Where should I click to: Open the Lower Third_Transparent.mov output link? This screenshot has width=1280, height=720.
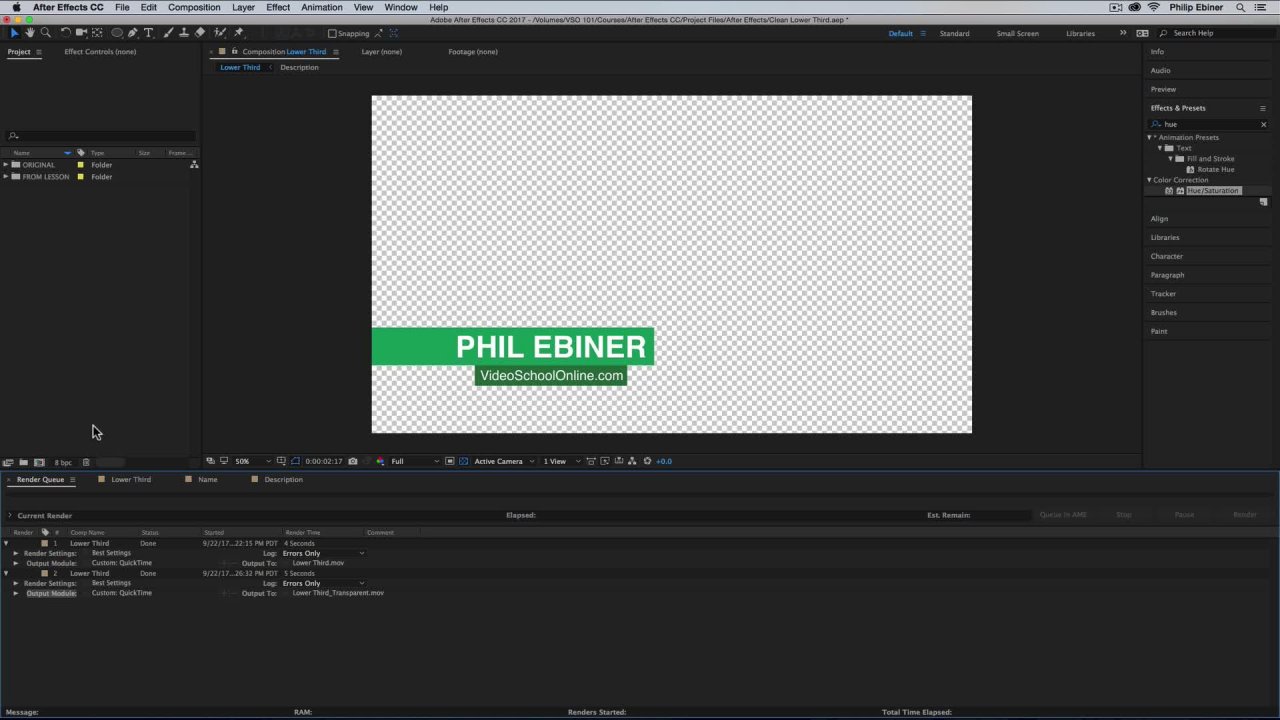tap(338, 593)
